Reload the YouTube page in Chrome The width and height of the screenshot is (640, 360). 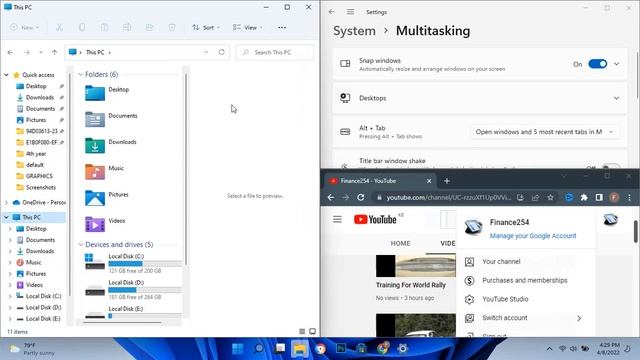pyautogui.click(x=360, y=198)
